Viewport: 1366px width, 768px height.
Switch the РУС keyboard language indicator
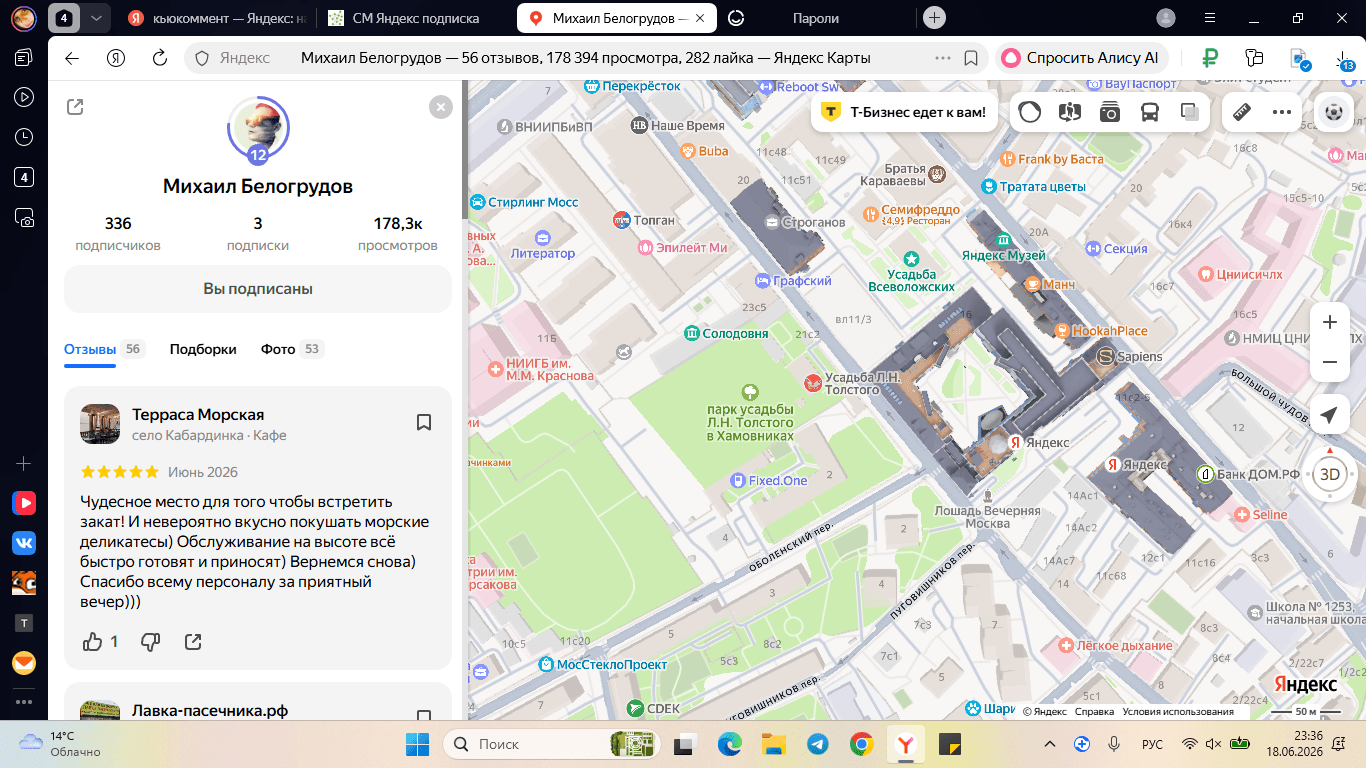[x=1152, y=744]
